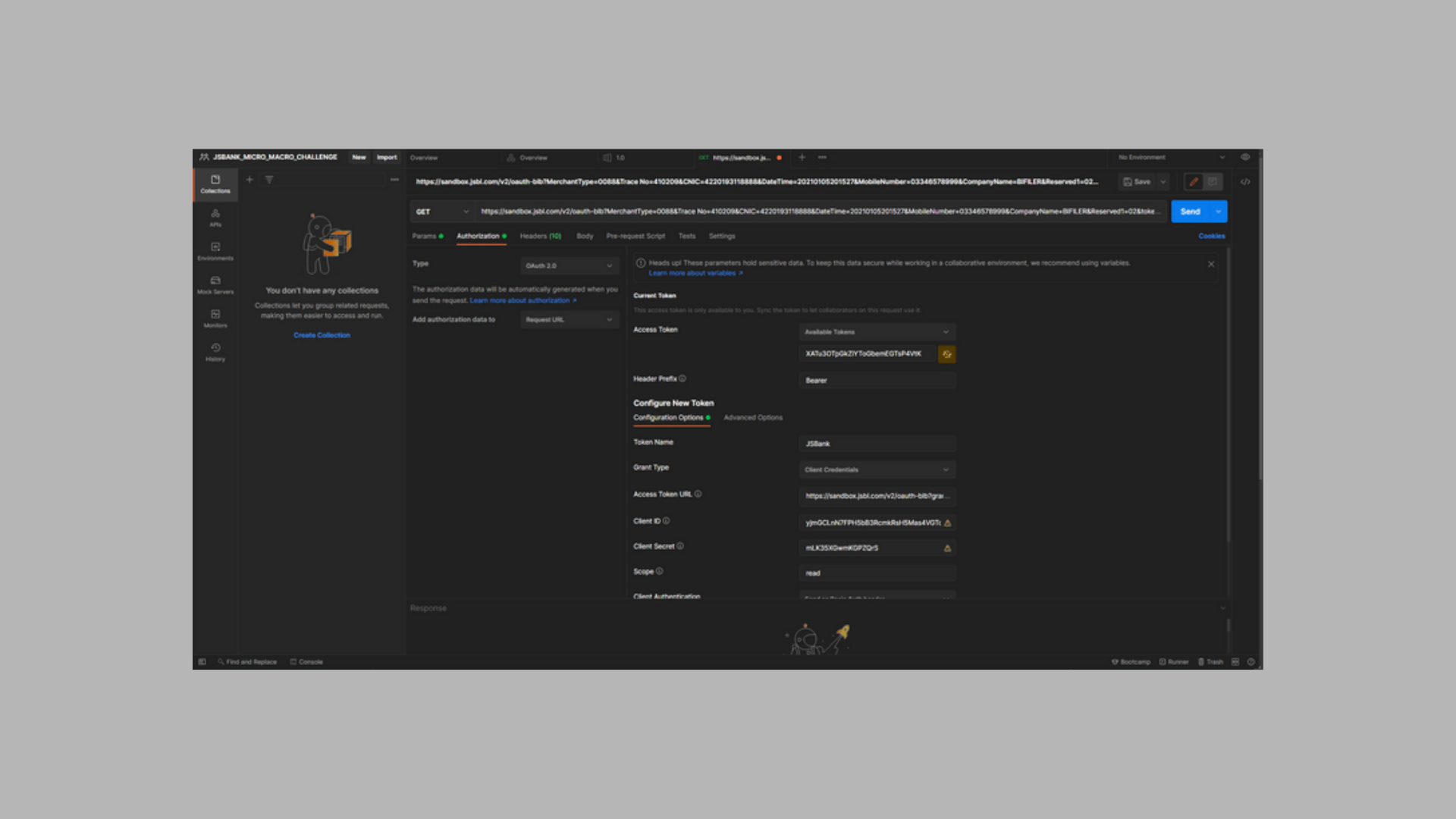Open the Monitors sidebar section

[x=215, y=318]
